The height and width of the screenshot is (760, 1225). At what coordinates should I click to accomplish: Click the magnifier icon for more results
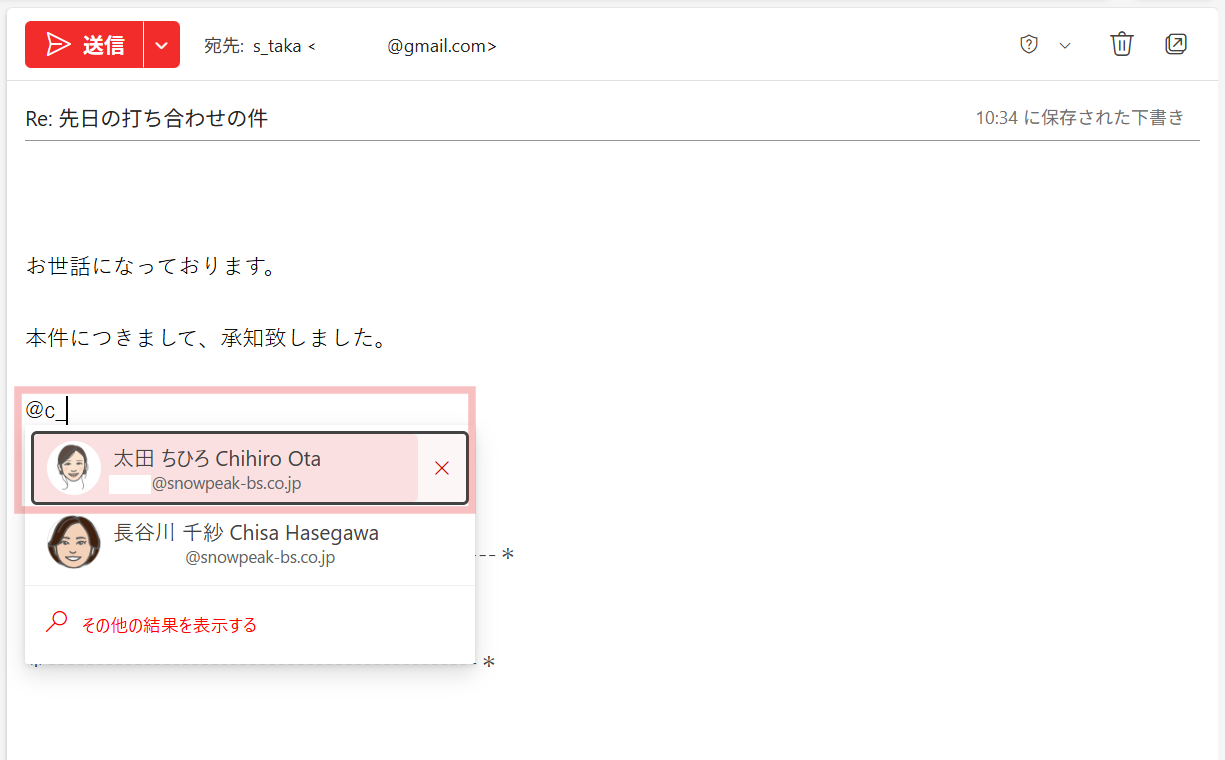57,622
